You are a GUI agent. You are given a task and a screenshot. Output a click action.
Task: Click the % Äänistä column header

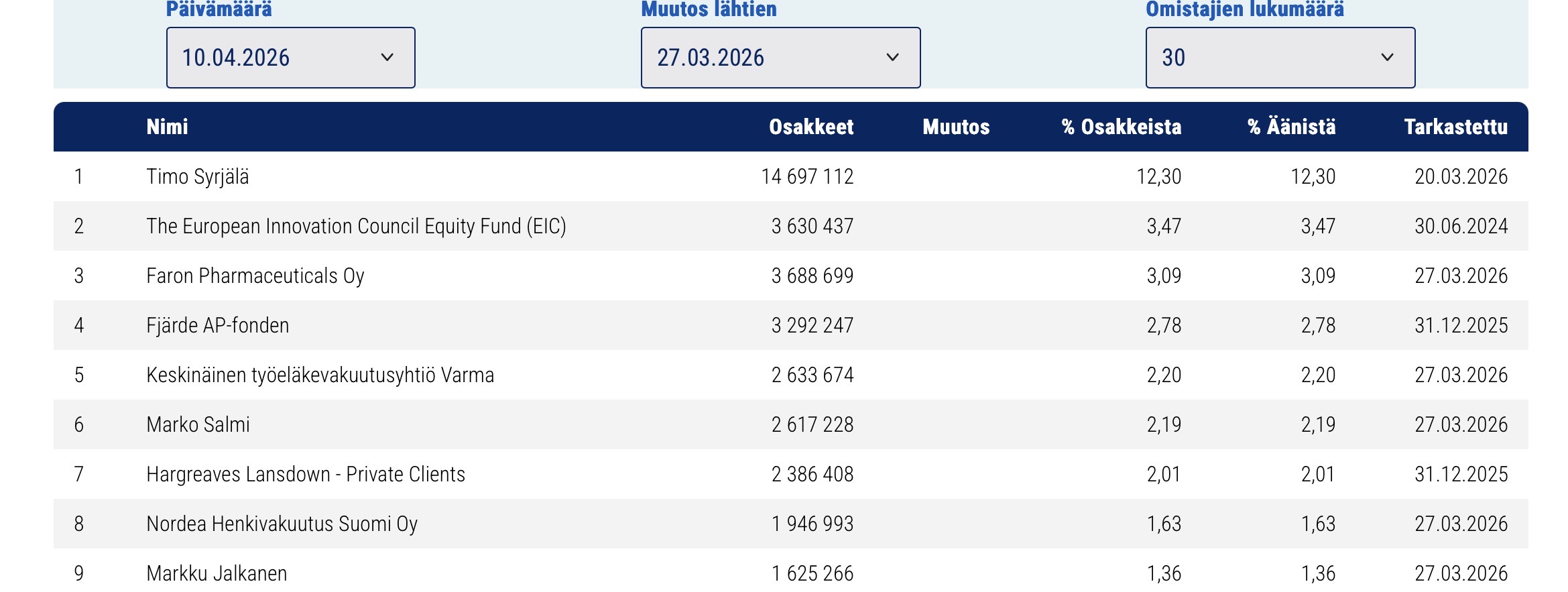coord(1291,127)
